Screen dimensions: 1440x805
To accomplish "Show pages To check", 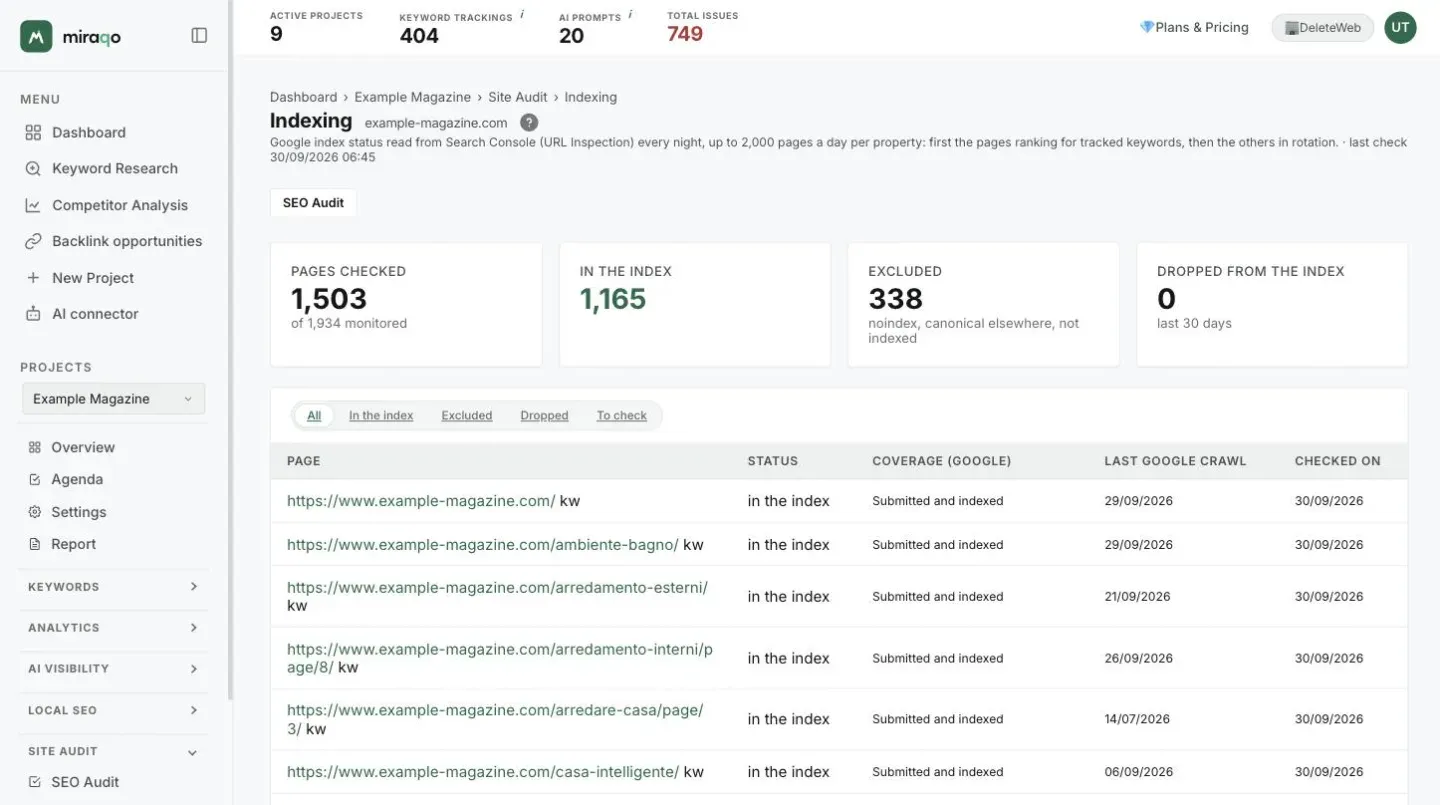I will click(x=622, y=416).
